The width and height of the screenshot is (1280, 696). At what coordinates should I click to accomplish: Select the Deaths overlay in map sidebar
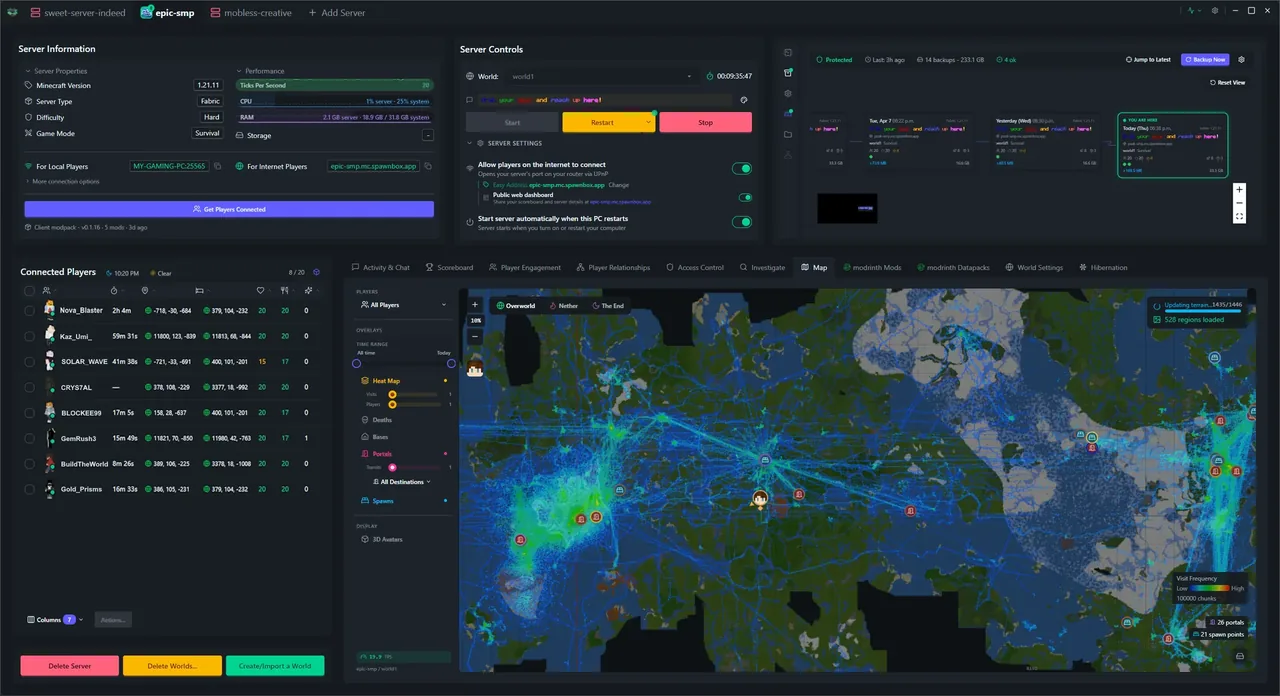click(381, 419)
